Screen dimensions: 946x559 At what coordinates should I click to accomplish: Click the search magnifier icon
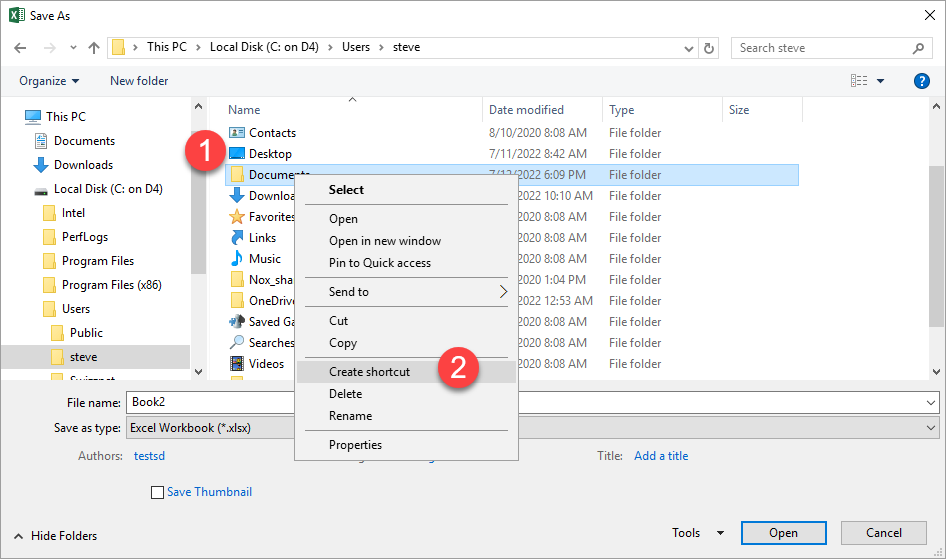(918, 48)
